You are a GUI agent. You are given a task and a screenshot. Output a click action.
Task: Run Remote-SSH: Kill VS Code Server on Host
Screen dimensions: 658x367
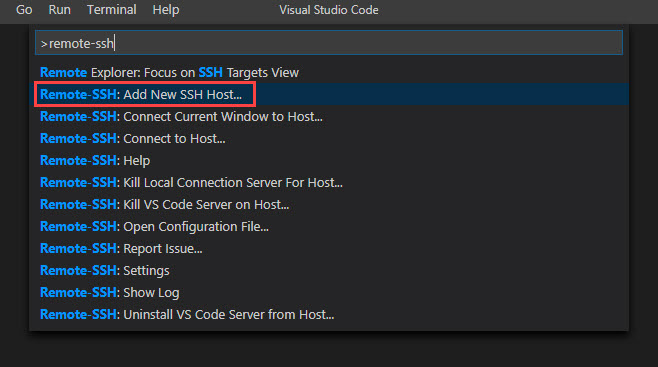coord(329,205)
